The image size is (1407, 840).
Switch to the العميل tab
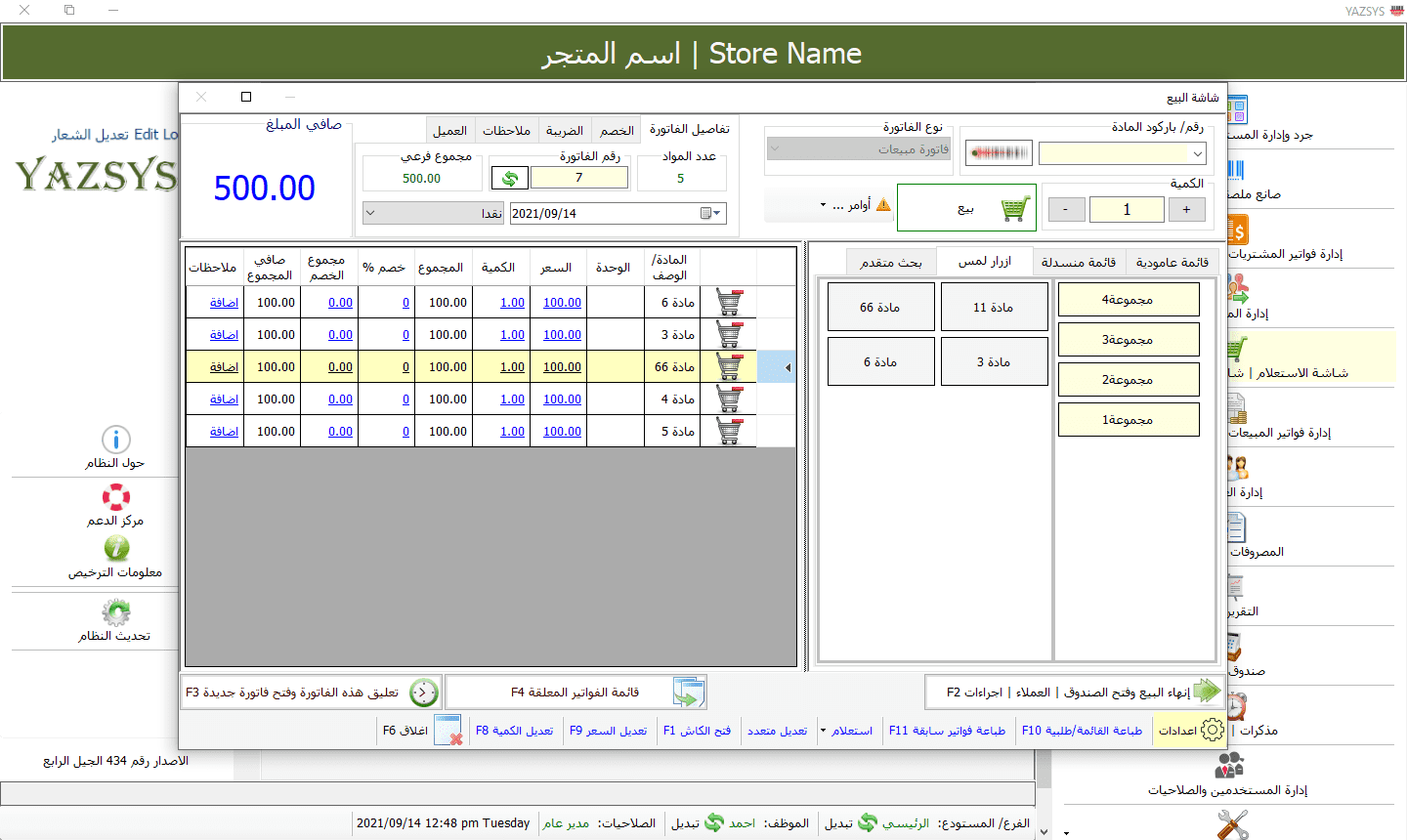click(449, 130)
